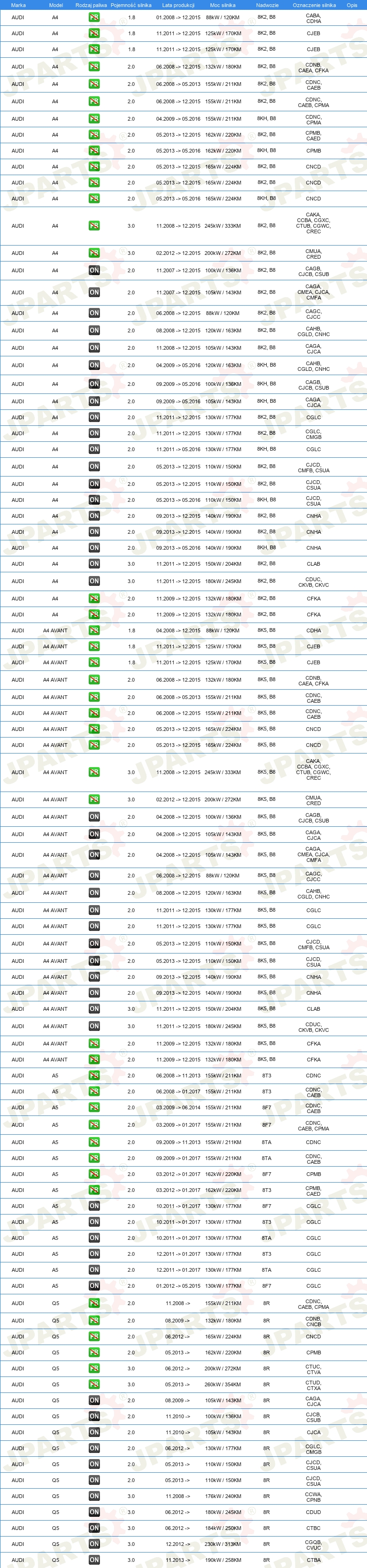Viewport: 367px width, 1568px height.
Task: Click ON icon in A4 CJCD, CMFB, CSUA row
Action: [x=94, y=467]
